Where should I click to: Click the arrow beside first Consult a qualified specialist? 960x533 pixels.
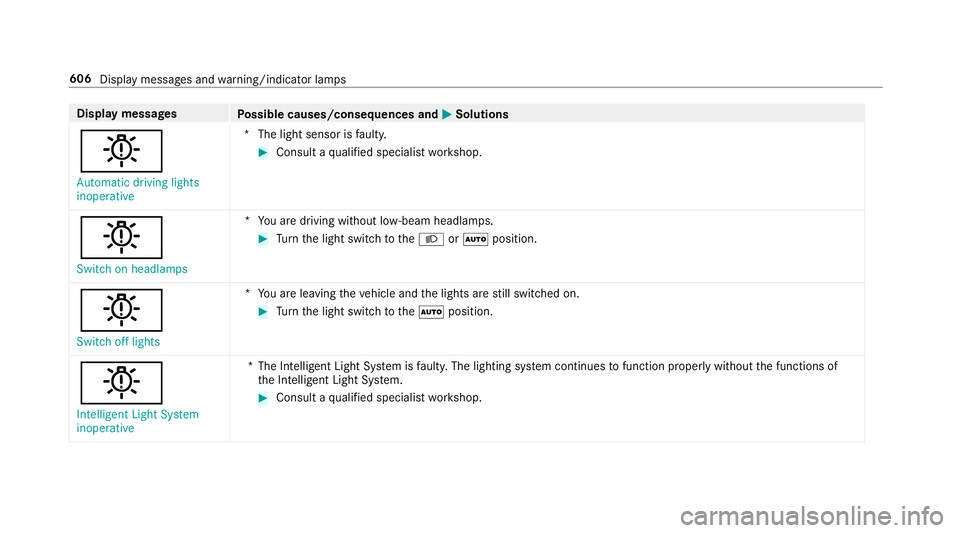point(263,153)
